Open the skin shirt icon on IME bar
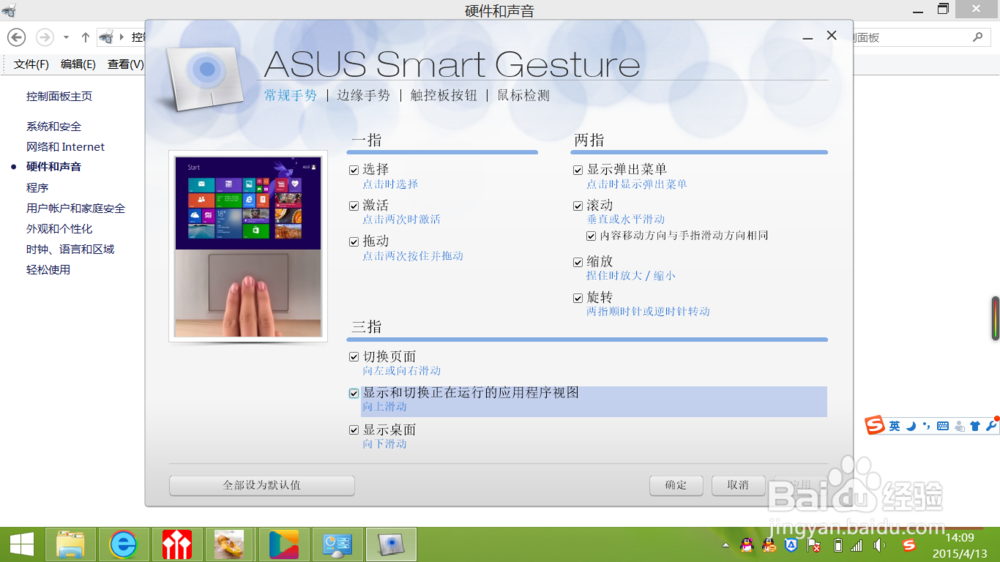 point(975,426)
